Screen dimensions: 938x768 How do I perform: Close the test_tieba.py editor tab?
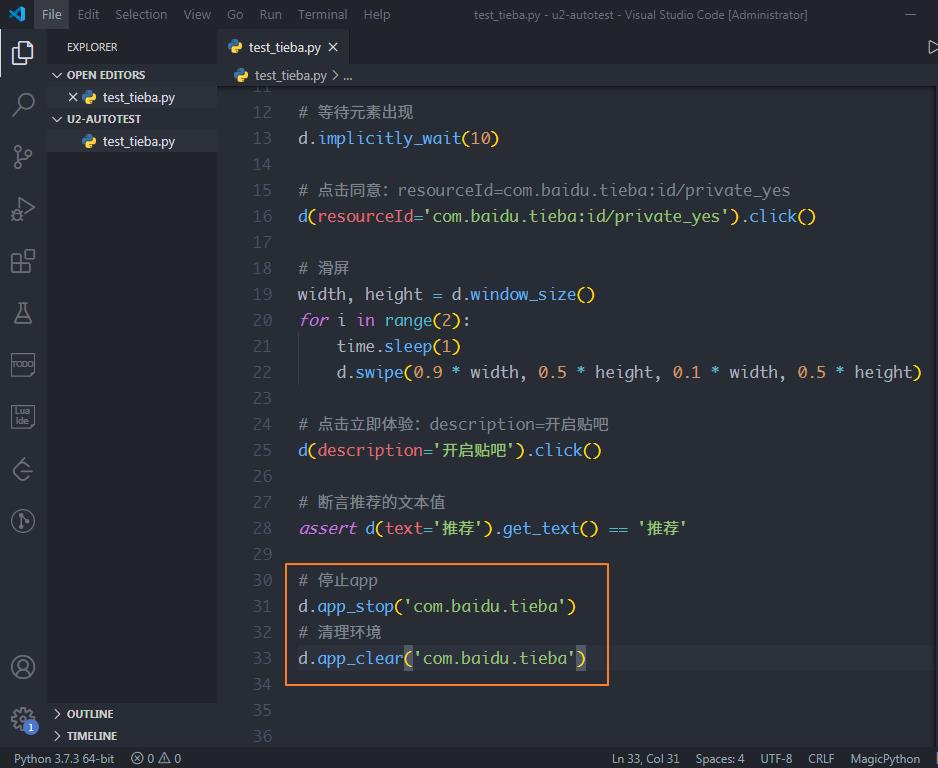point(333,47)
